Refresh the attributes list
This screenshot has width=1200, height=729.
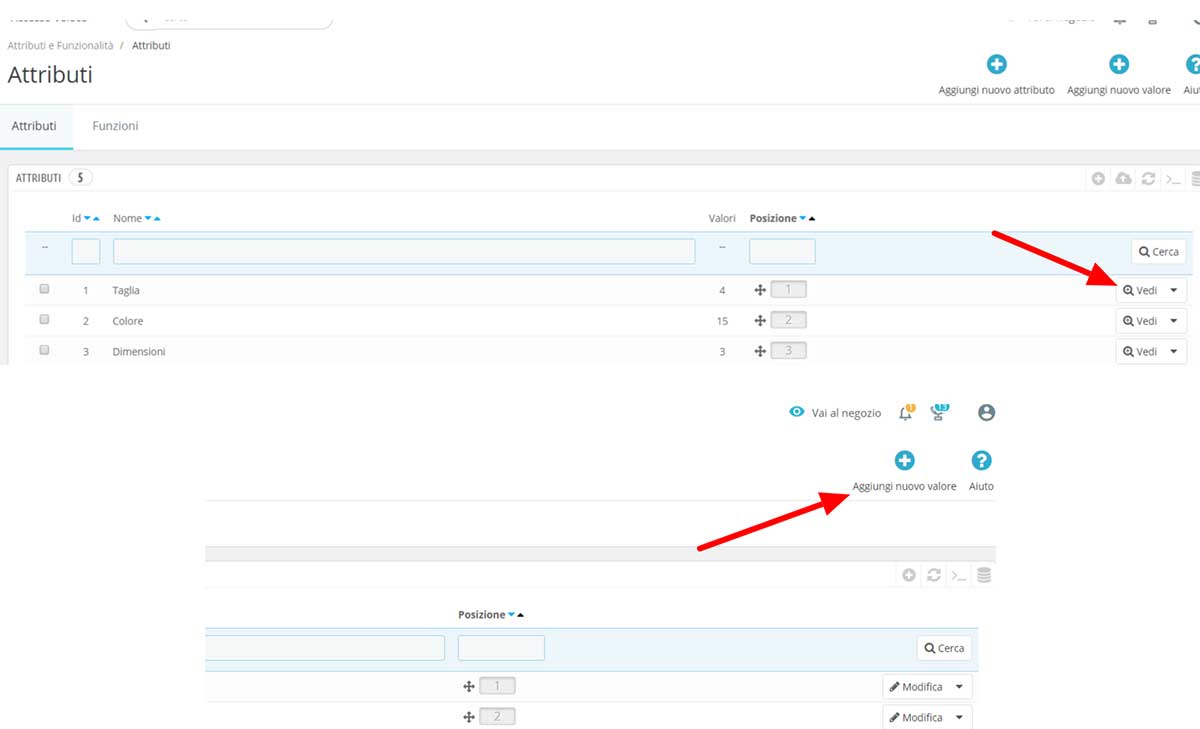(x=1147, y=178)
